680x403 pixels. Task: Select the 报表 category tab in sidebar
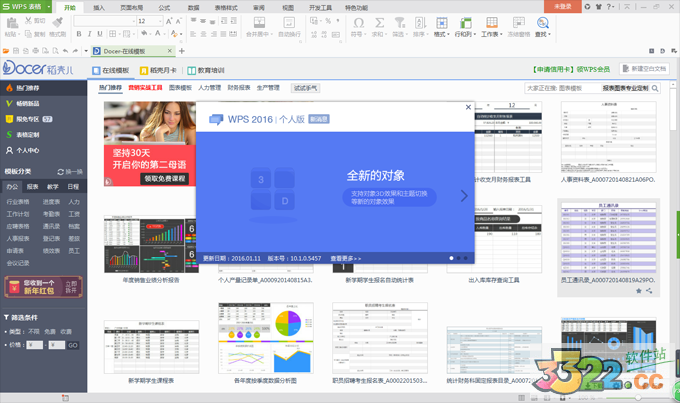[33, 187]
